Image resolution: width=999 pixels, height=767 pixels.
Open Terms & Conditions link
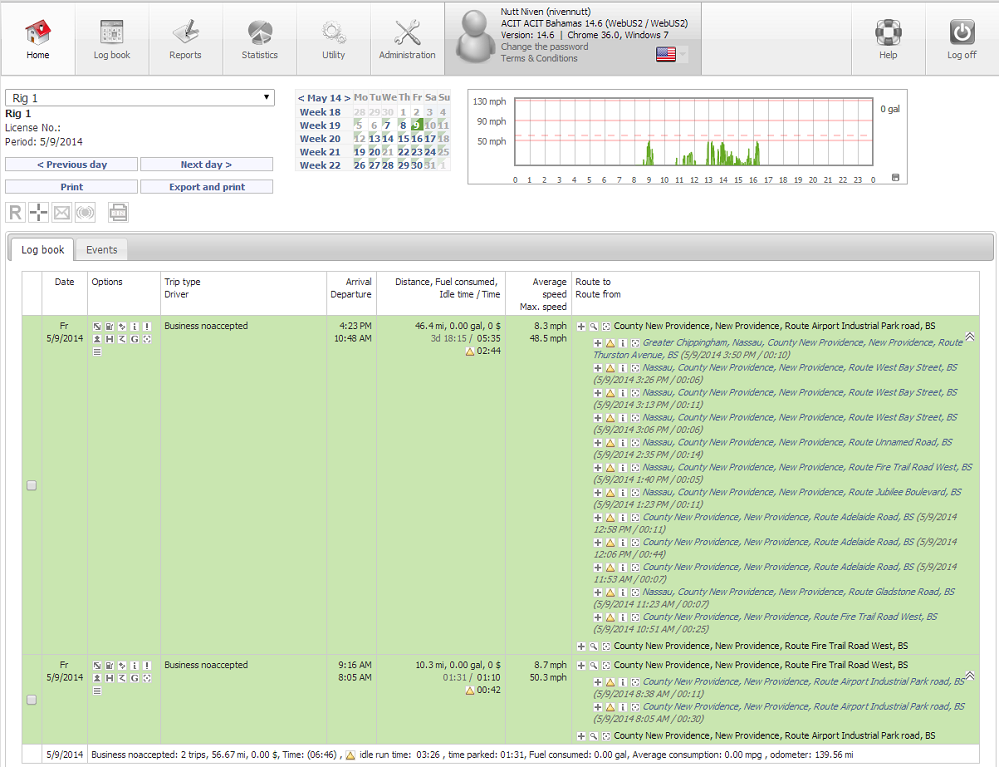pos(539,59)
